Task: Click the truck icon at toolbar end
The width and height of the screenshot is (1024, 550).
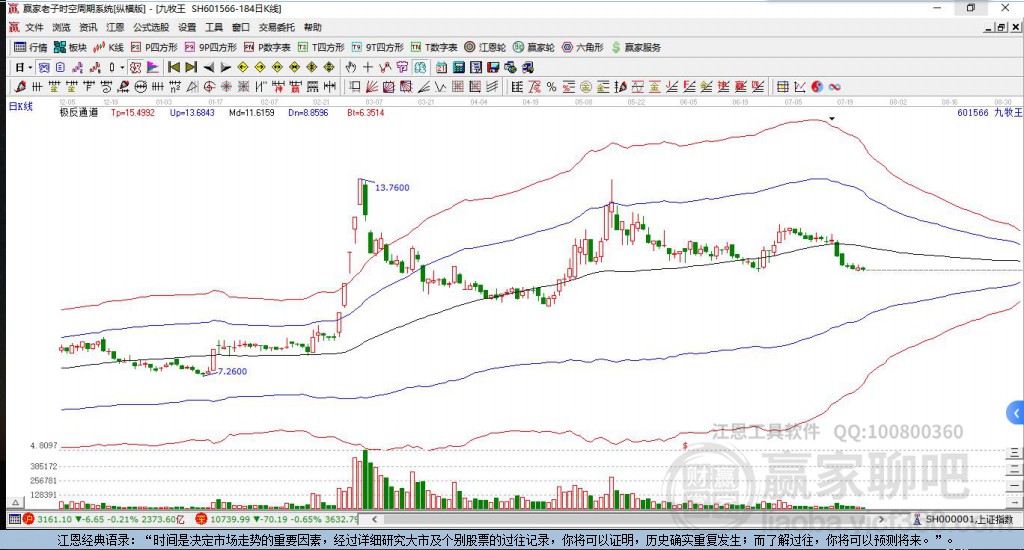Action: 528,67
